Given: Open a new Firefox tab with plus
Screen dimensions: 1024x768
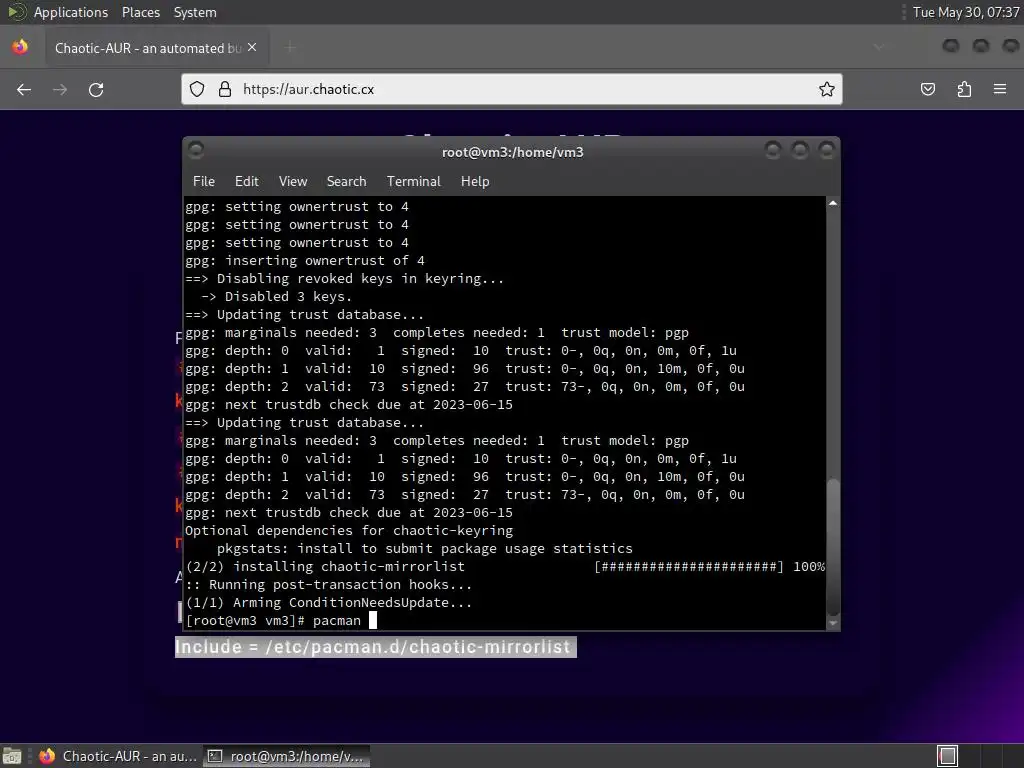Looking at the screenshot, I should 290,47.
